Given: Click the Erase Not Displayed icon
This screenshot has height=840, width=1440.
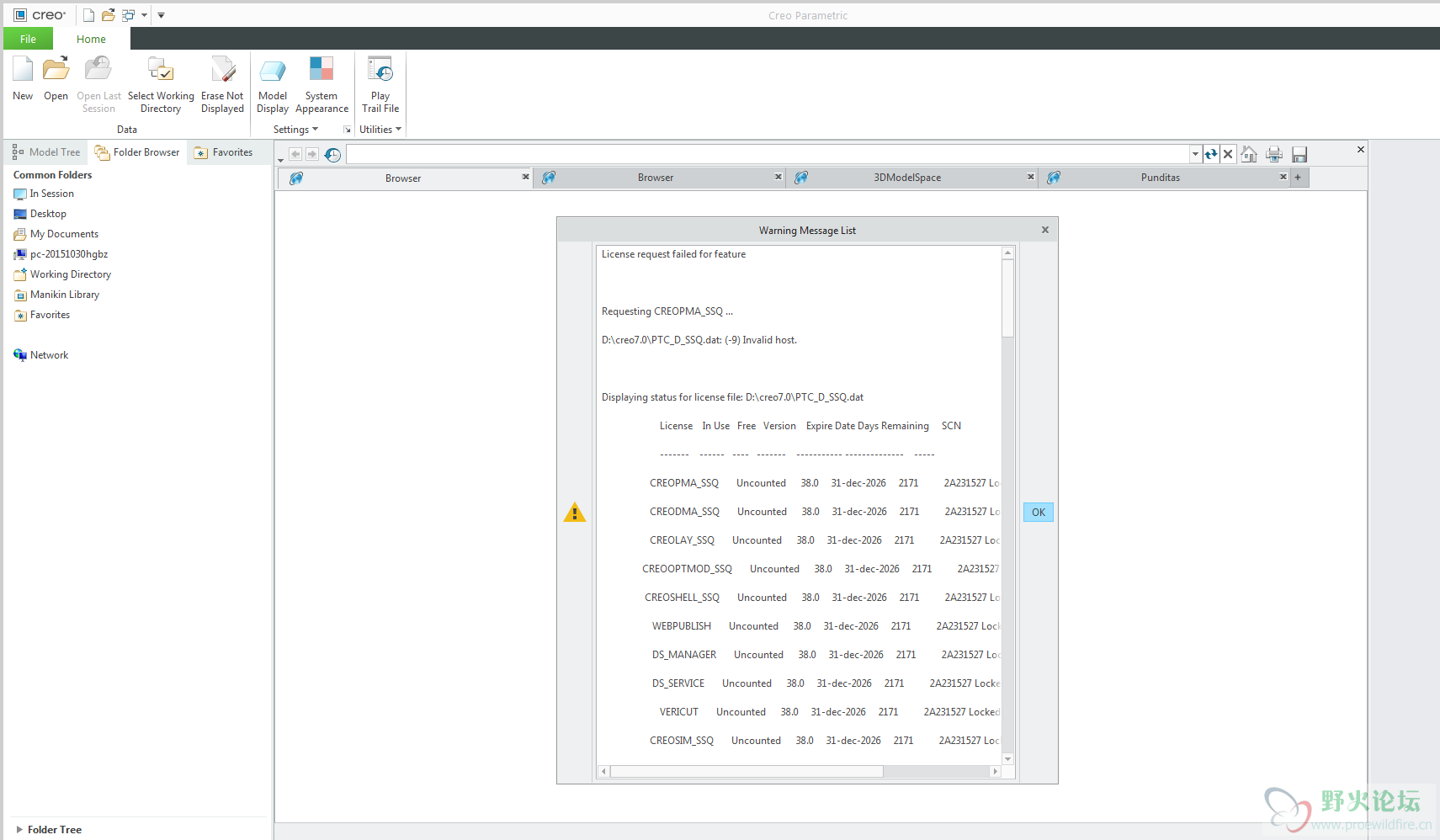Looking at the screenshot, I should (x=223, y=69).
